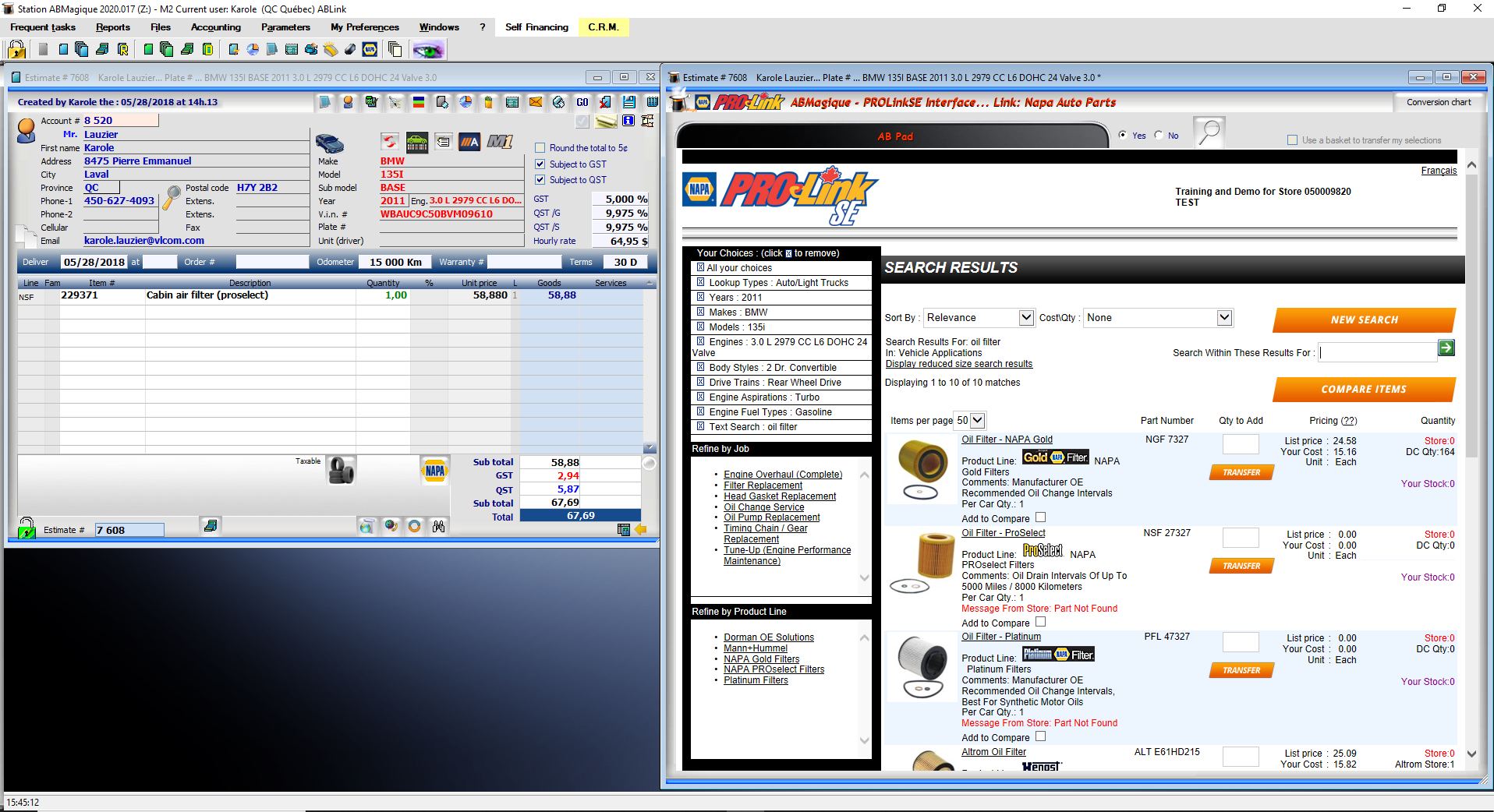
Task: Open the Sort By Relevance dropdown
Action: pyautogui.click(x=1026, y=317)
